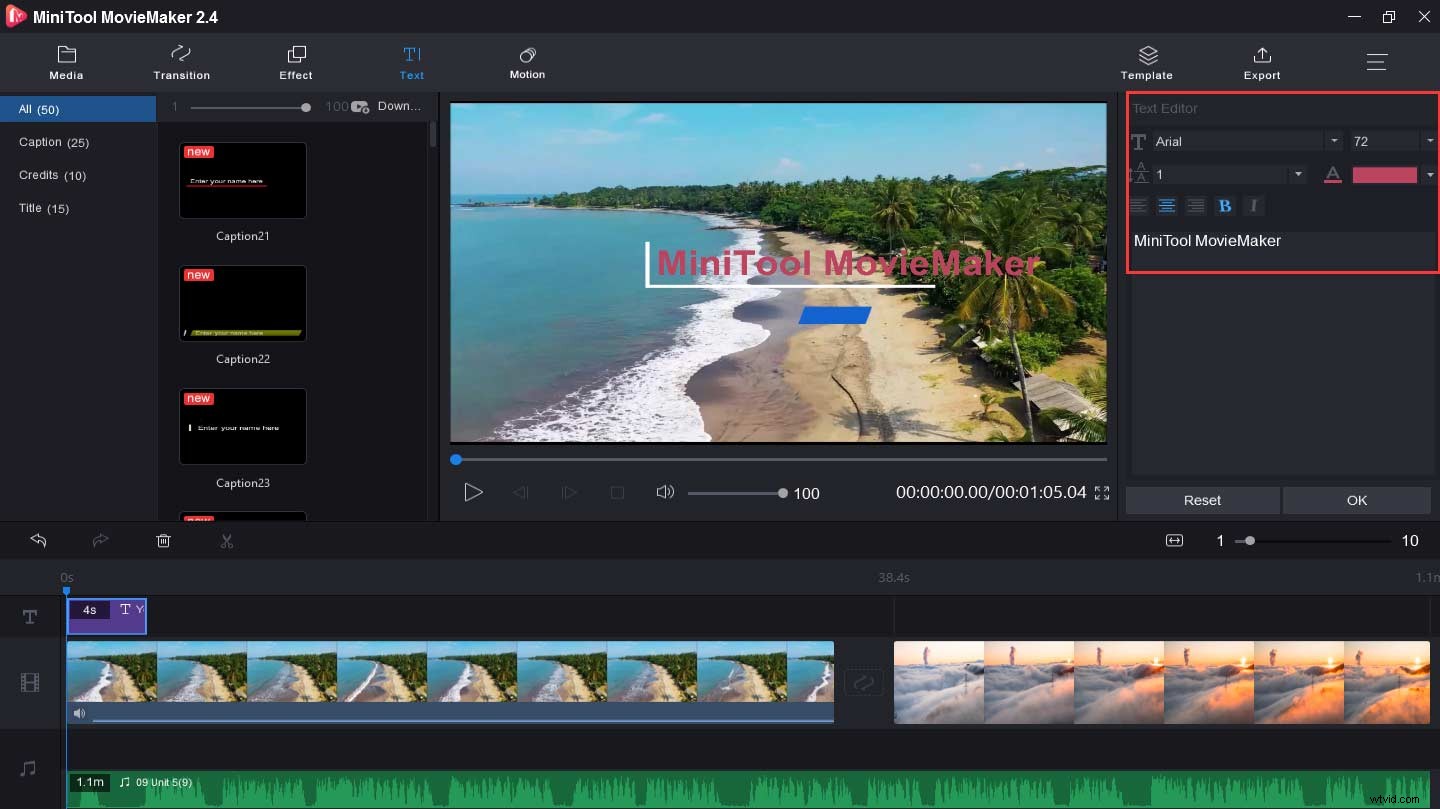Undo the last action
Screen dimensions: 1440x809
(x=38, y=541)
